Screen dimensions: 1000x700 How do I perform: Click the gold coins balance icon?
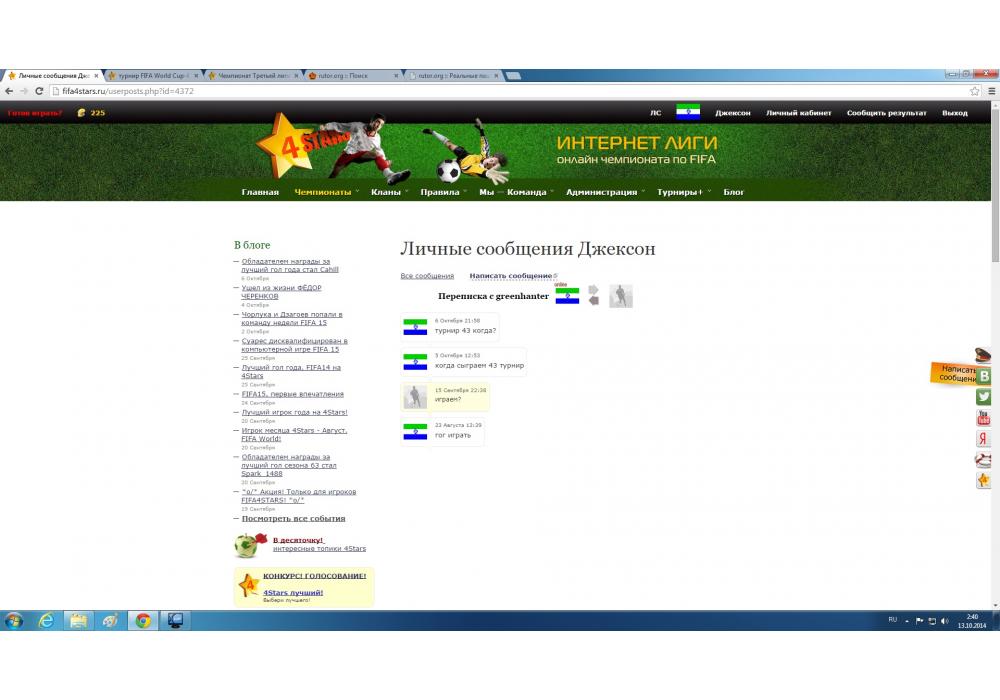coord(81,113)
